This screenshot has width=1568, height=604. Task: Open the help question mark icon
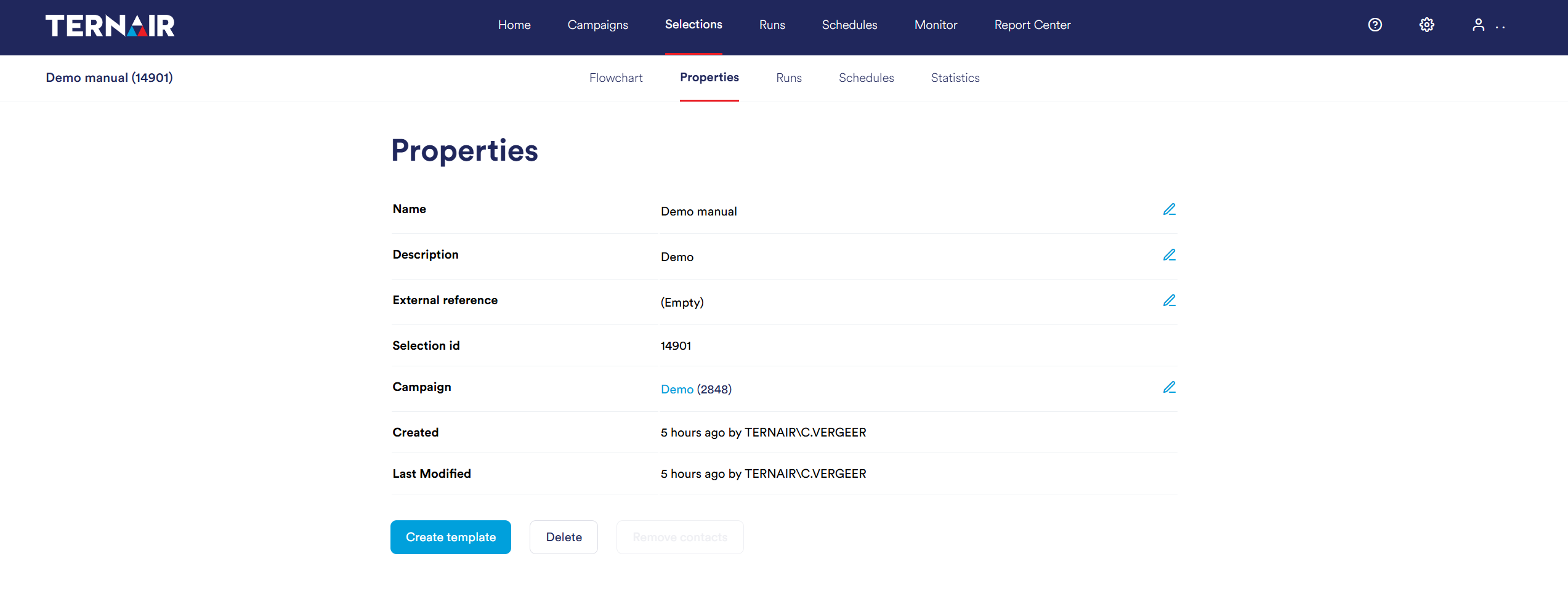coord(1375,25)
